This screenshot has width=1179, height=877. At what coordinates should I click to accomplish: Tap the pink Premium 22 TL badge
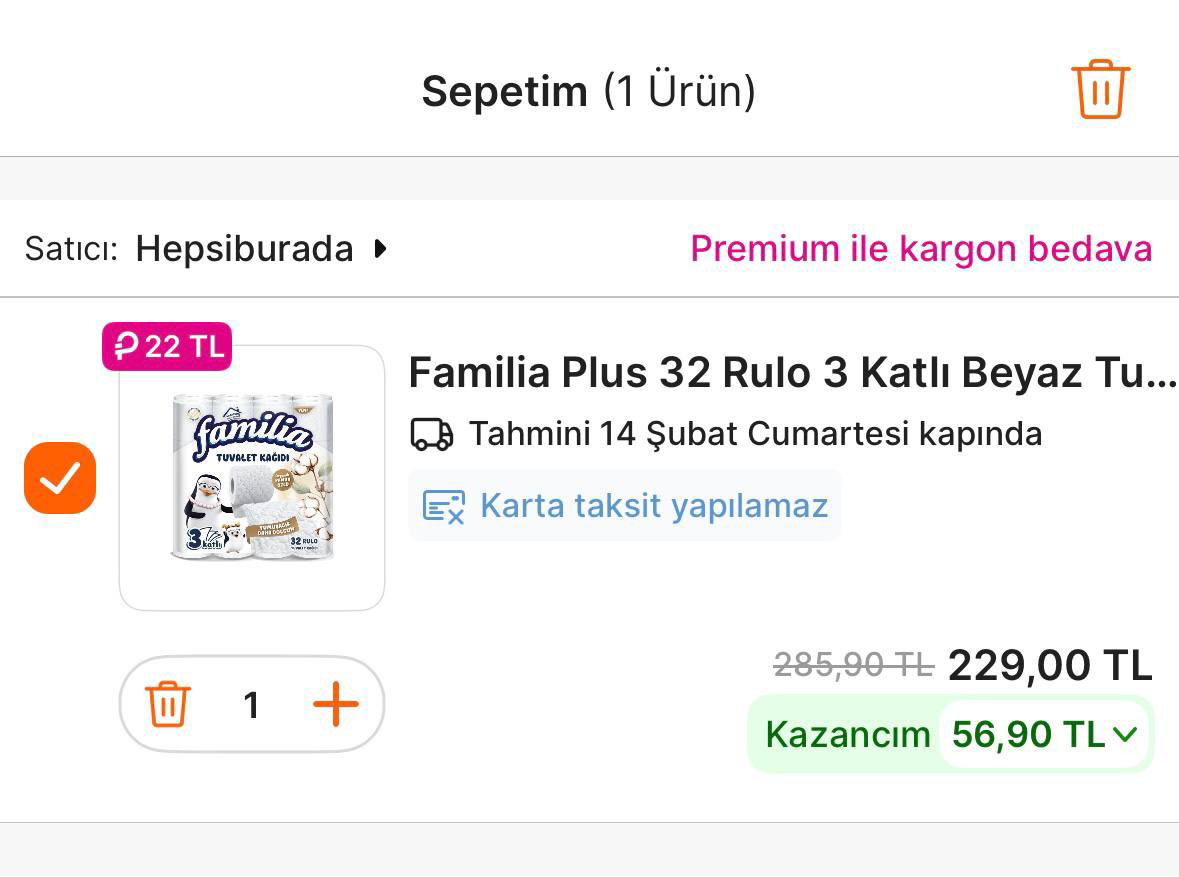coord(167,347)
